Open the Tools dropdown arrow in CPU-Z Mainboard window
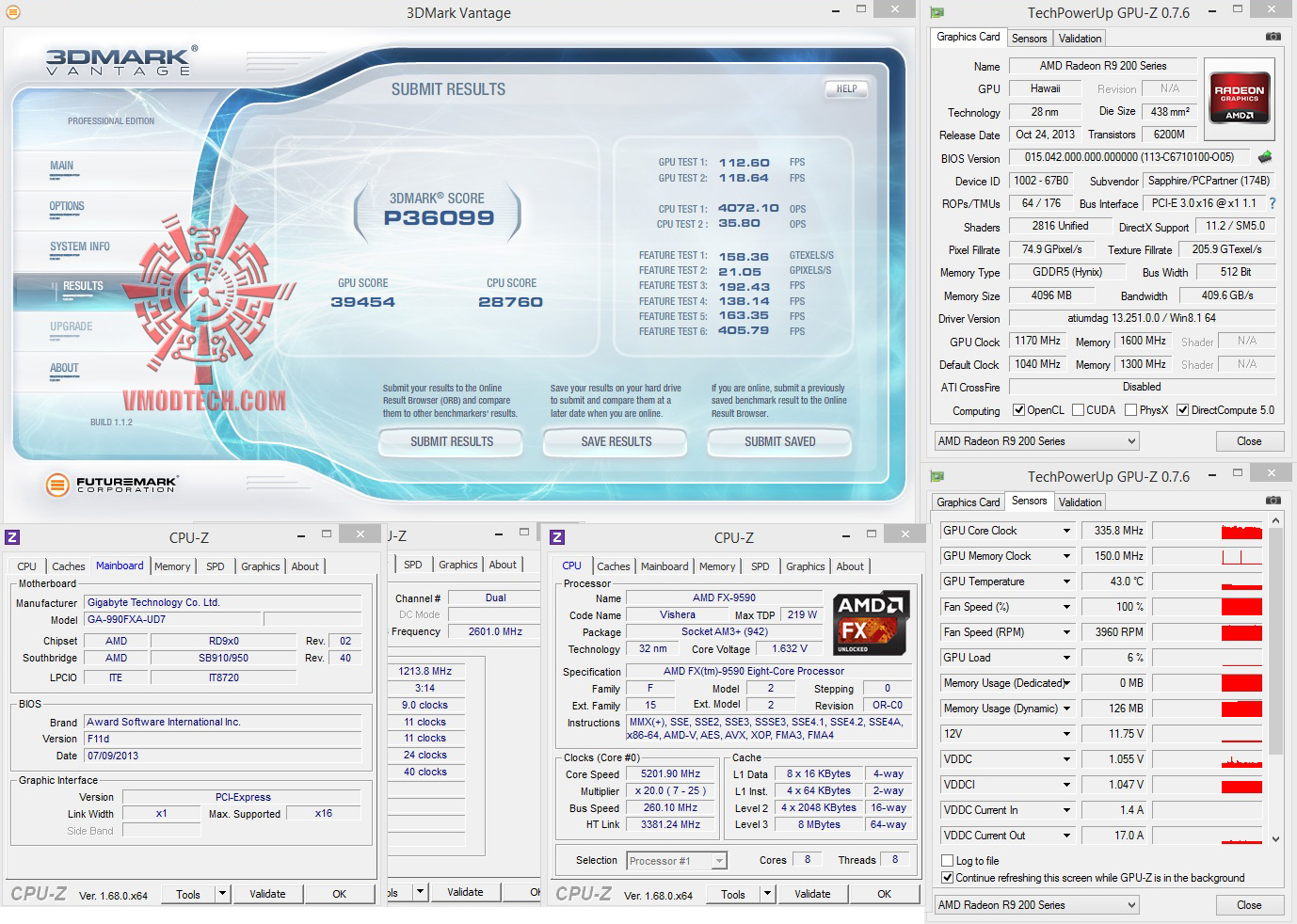 (x=222, y=894)
